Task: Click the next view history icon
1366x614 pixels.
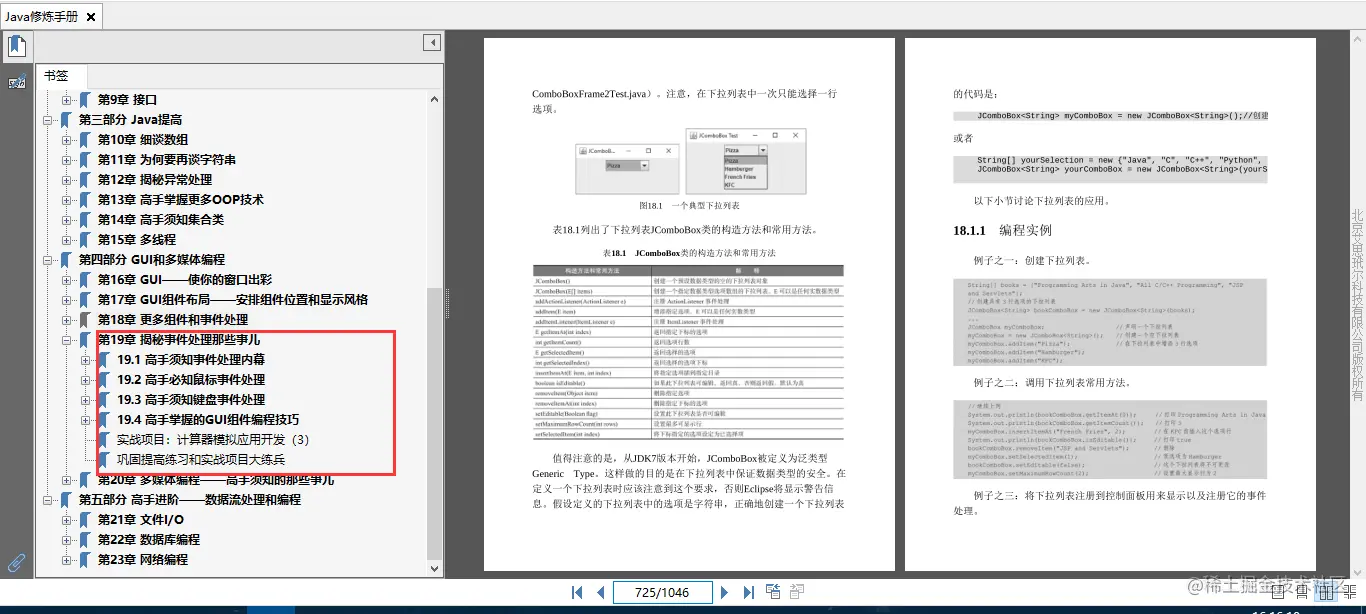Action: click(x=798, y=591)
